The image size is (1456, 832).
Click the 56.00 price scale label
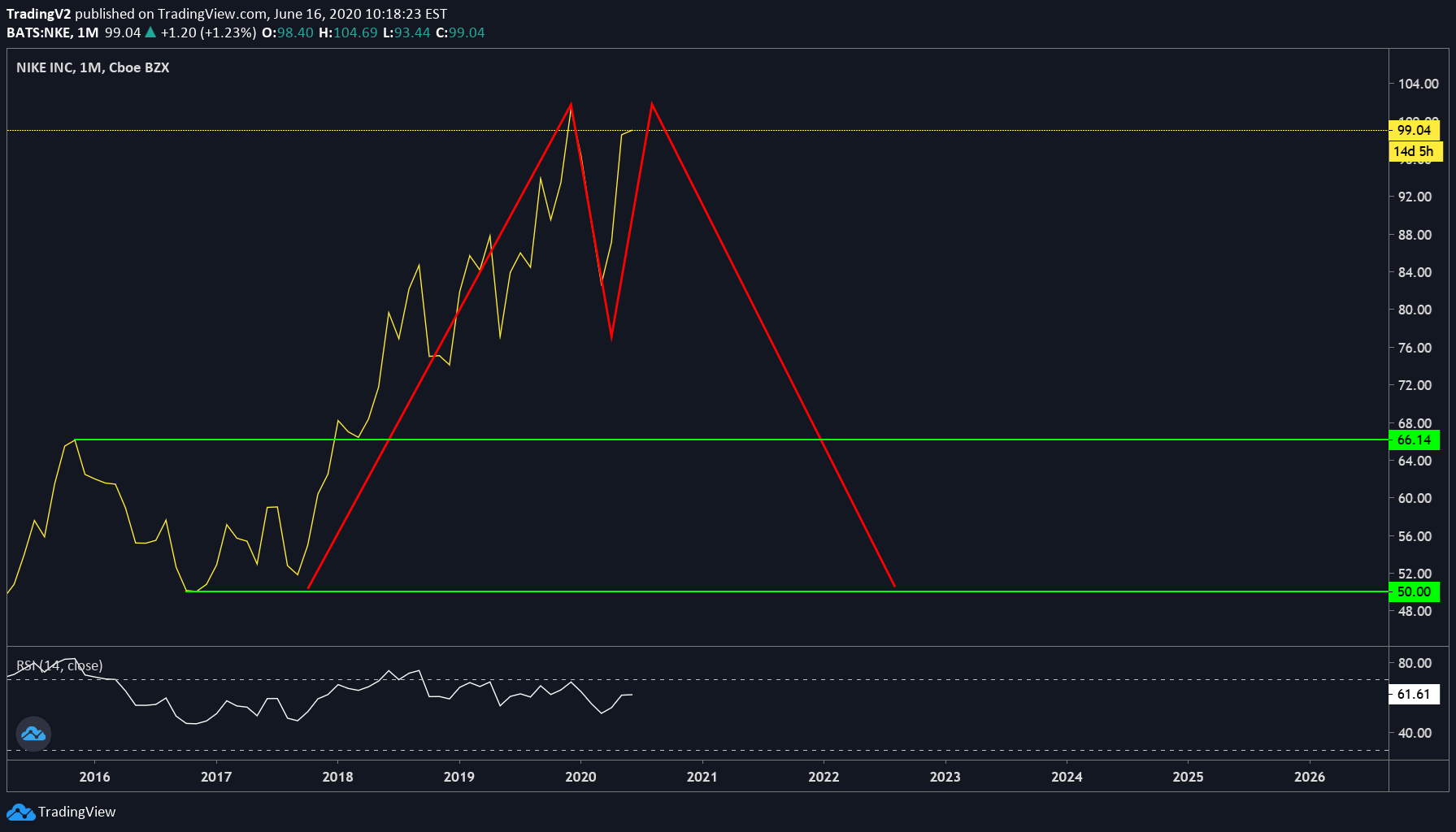click(x=1415, y=536)
